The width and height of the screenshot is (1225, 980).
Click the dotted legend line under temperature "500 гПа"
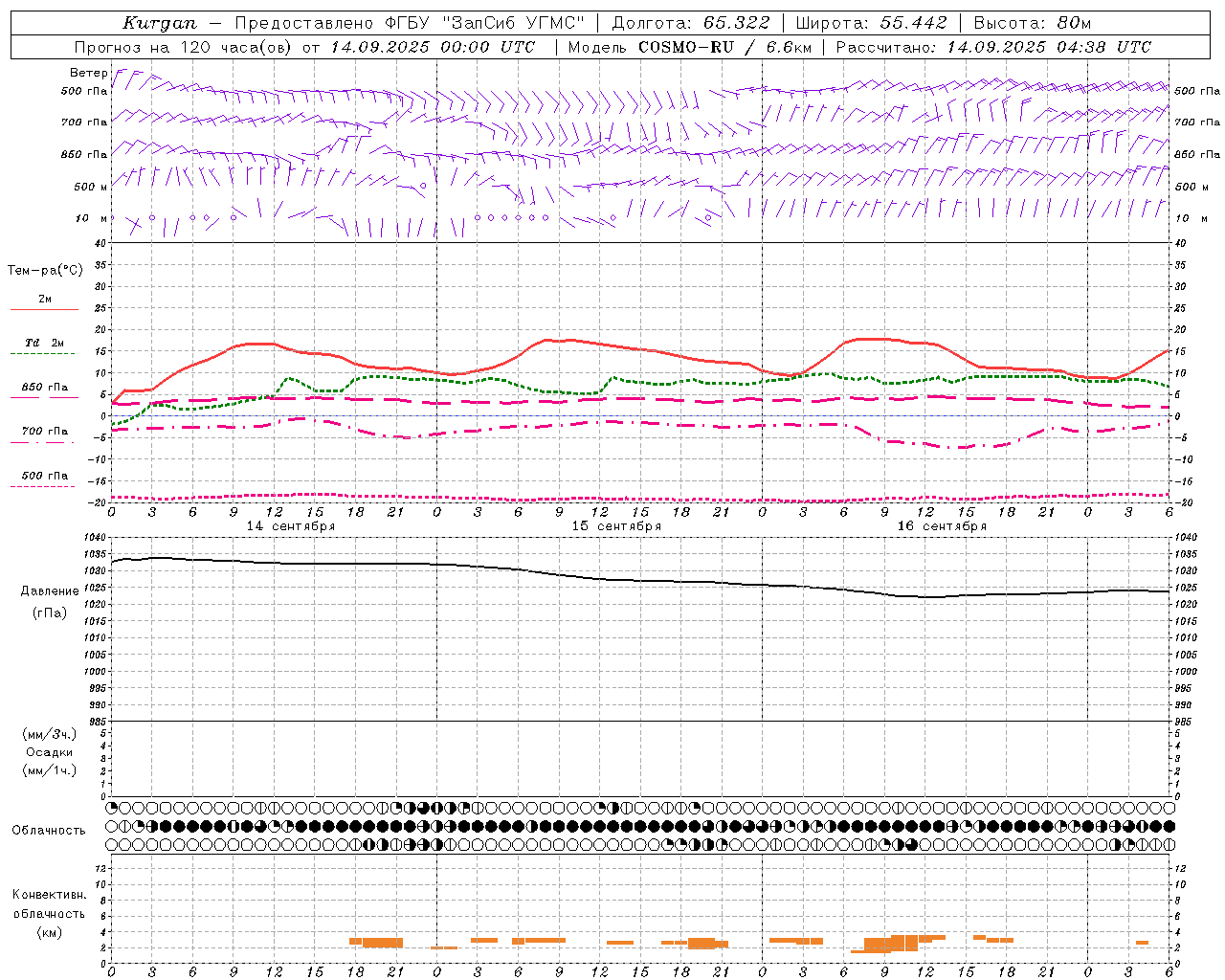tap(43, 487)
